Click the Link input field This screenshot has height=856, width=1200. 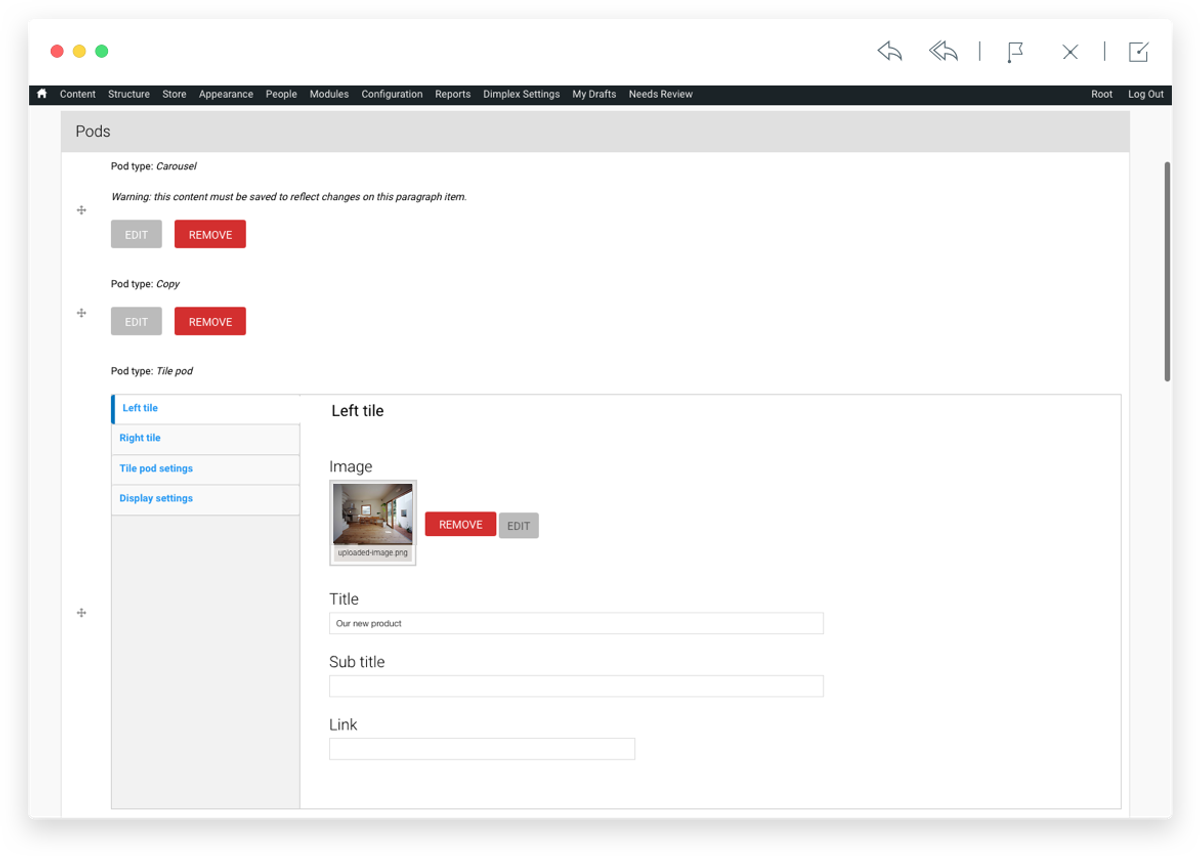pos(482,749)
